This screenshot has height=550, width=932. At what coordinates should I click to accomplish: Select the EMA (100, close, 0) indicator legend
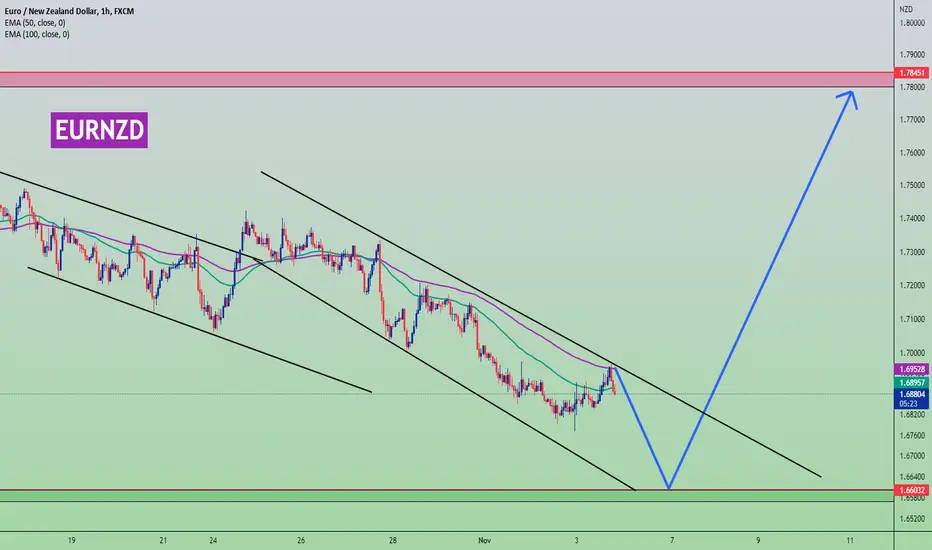[x=37, y=34]
